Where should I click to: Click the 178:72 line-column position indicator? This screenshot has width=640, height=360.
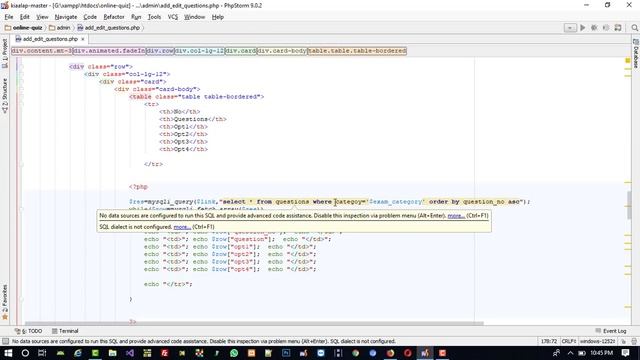[x=549, y=341]
